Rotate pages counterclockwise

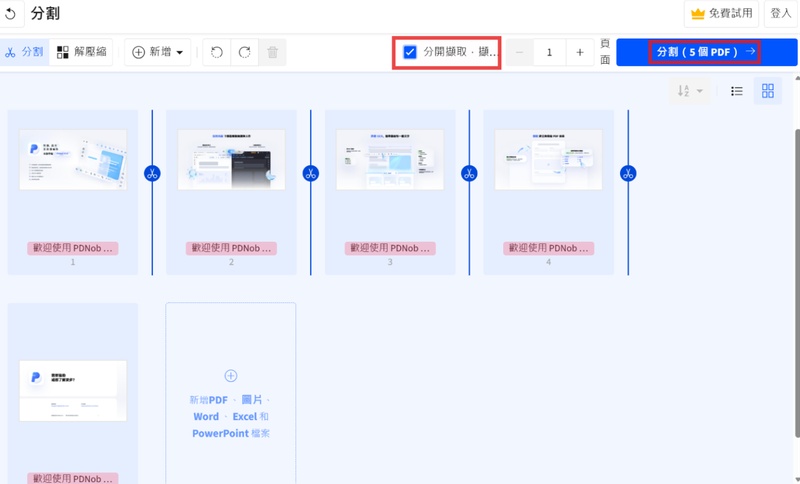[x=217, y=52]
